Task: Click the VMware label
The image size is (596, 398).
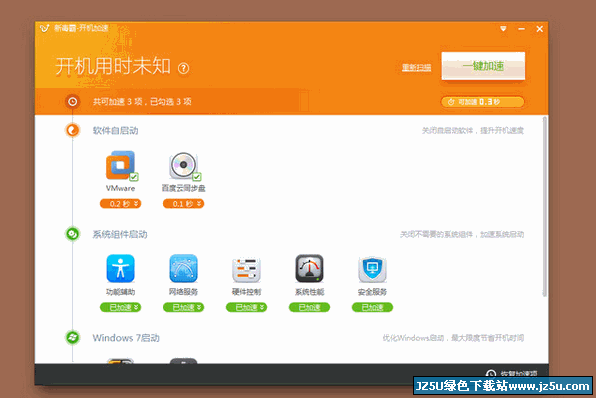Action: 120,188
